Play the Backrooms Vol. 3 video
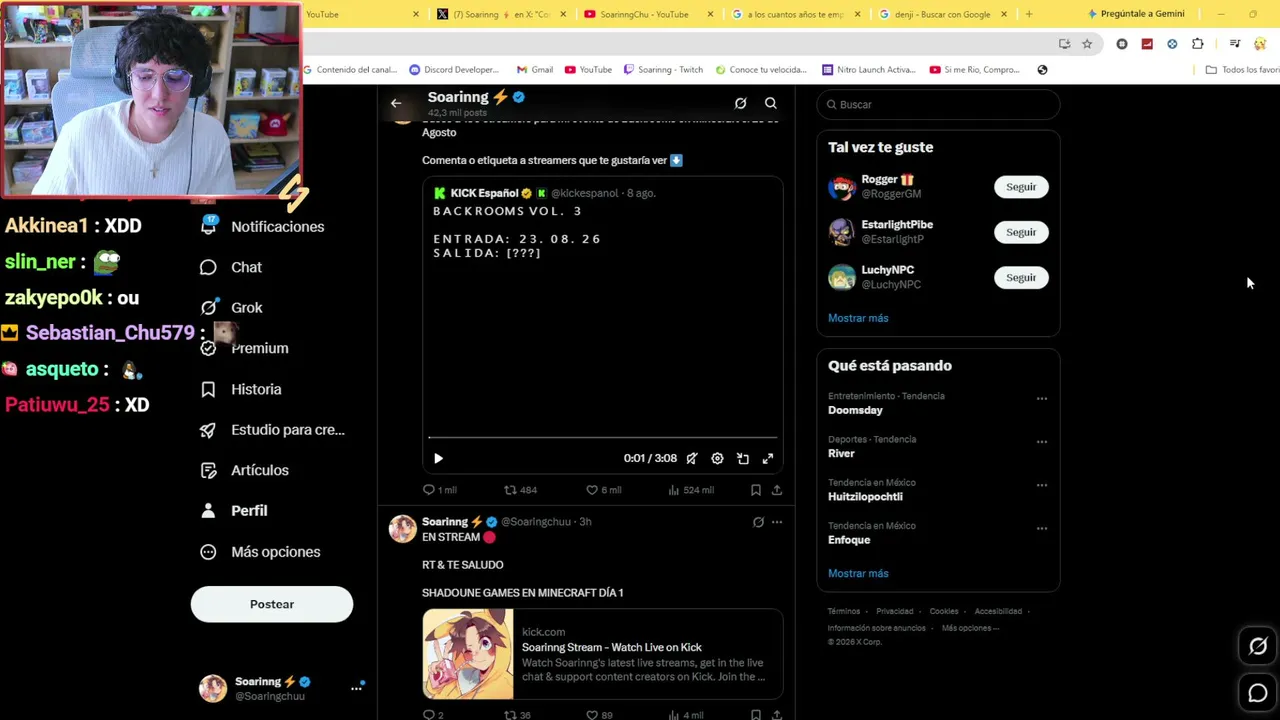 coord(438,458)
